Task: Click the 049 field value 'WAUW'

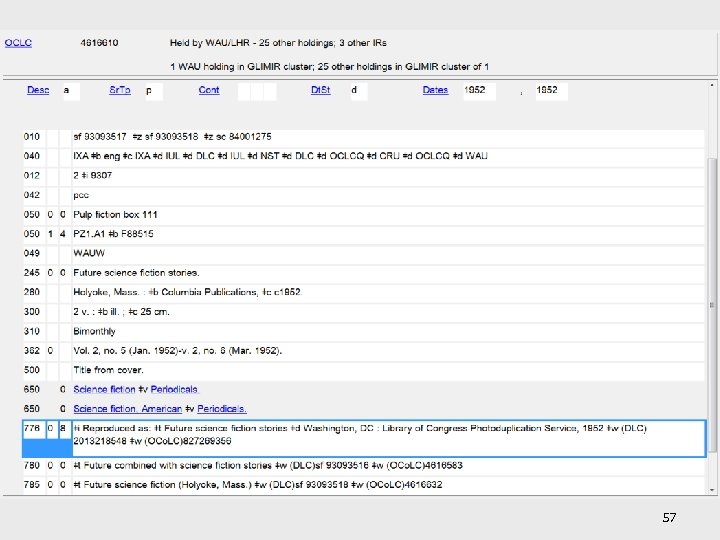Action: (89, 253)
